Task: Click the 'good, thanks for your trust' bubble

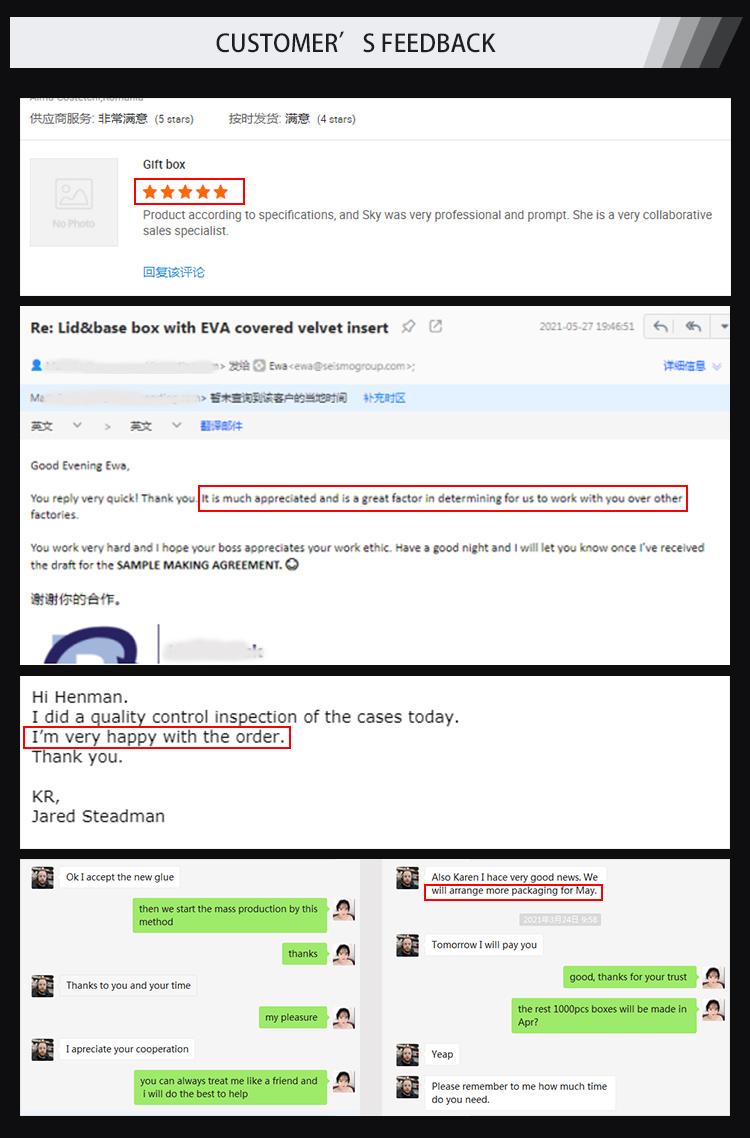Action: 628,977
